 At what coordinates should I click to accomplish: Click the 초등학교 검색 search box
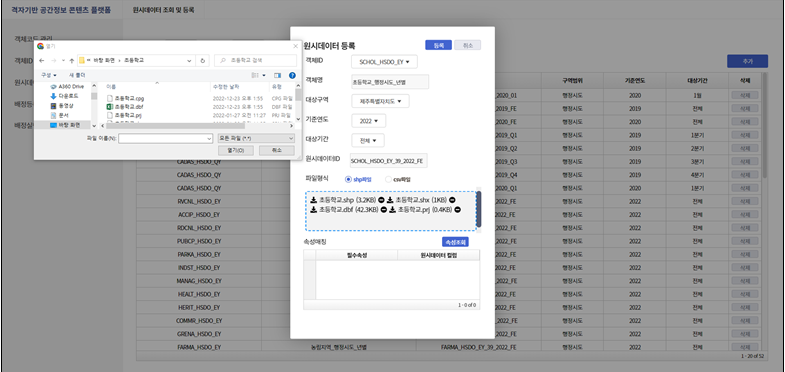[x=255, y=61]
